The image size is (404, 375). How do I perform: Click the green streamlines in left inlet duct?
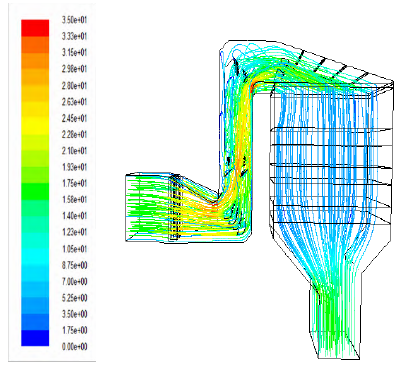tap(147, 207)
